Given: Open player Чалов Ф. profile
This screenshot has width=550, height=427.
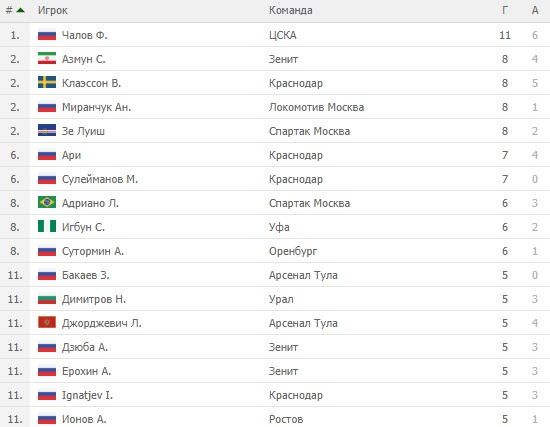Looking at the screenshot, I should pos(85,35).
